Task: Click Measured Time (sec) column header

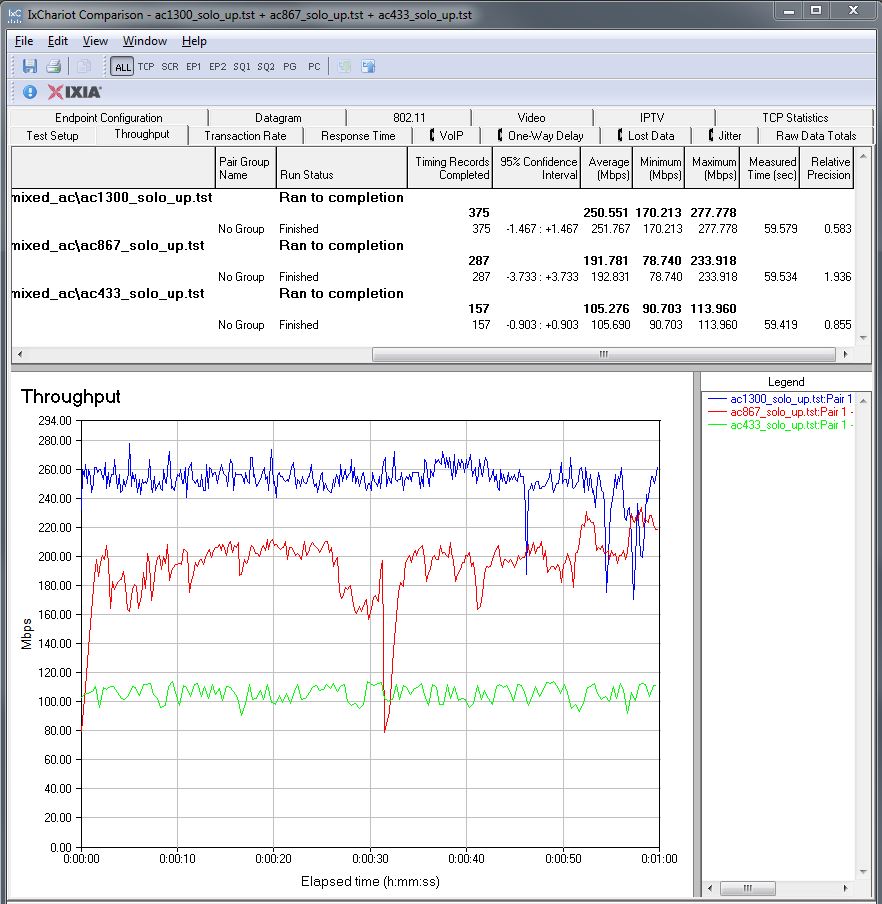Action: click(770, 168)
